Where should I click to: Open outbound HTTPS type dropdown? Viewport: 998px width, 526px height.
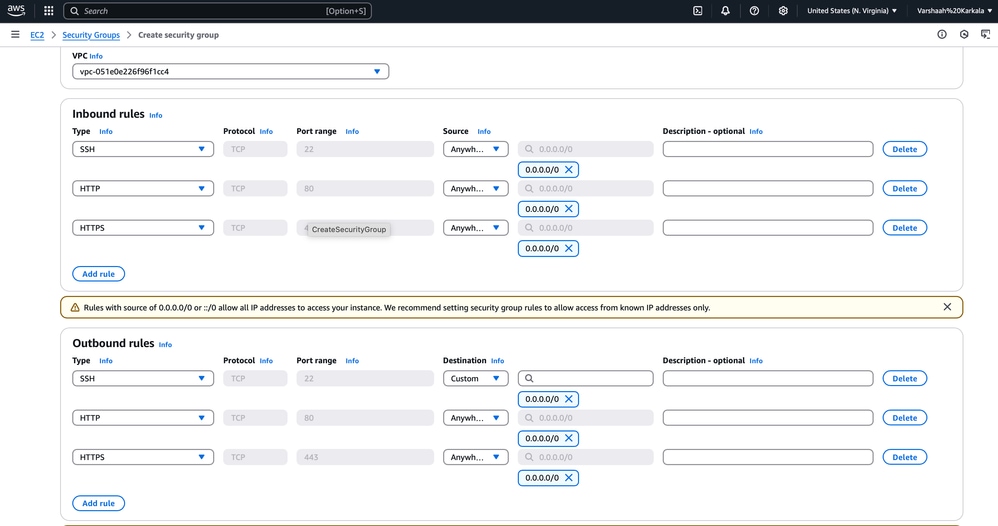click(x=143, y=457)
